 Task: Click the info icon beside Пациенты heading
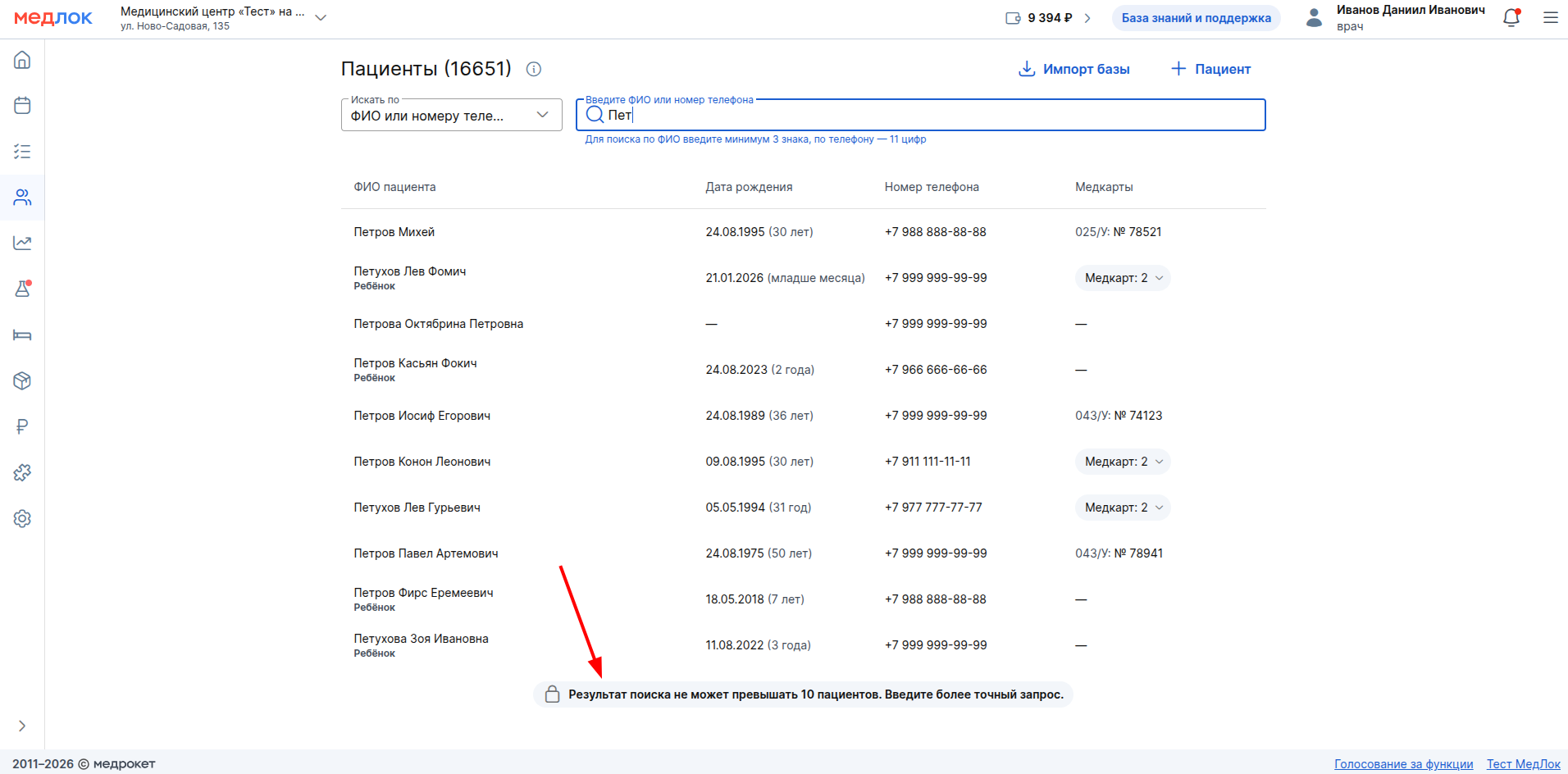tap(534, 69)
